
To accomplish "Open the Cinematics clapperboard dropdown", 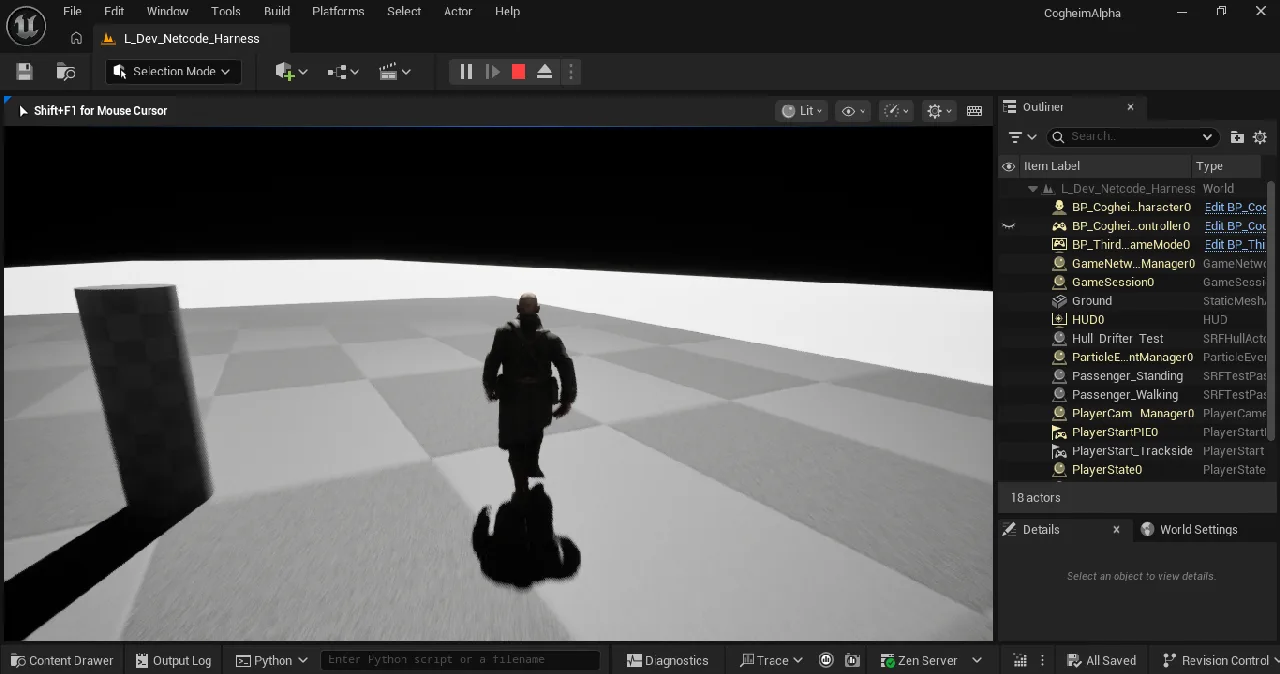I will point(395,71).
